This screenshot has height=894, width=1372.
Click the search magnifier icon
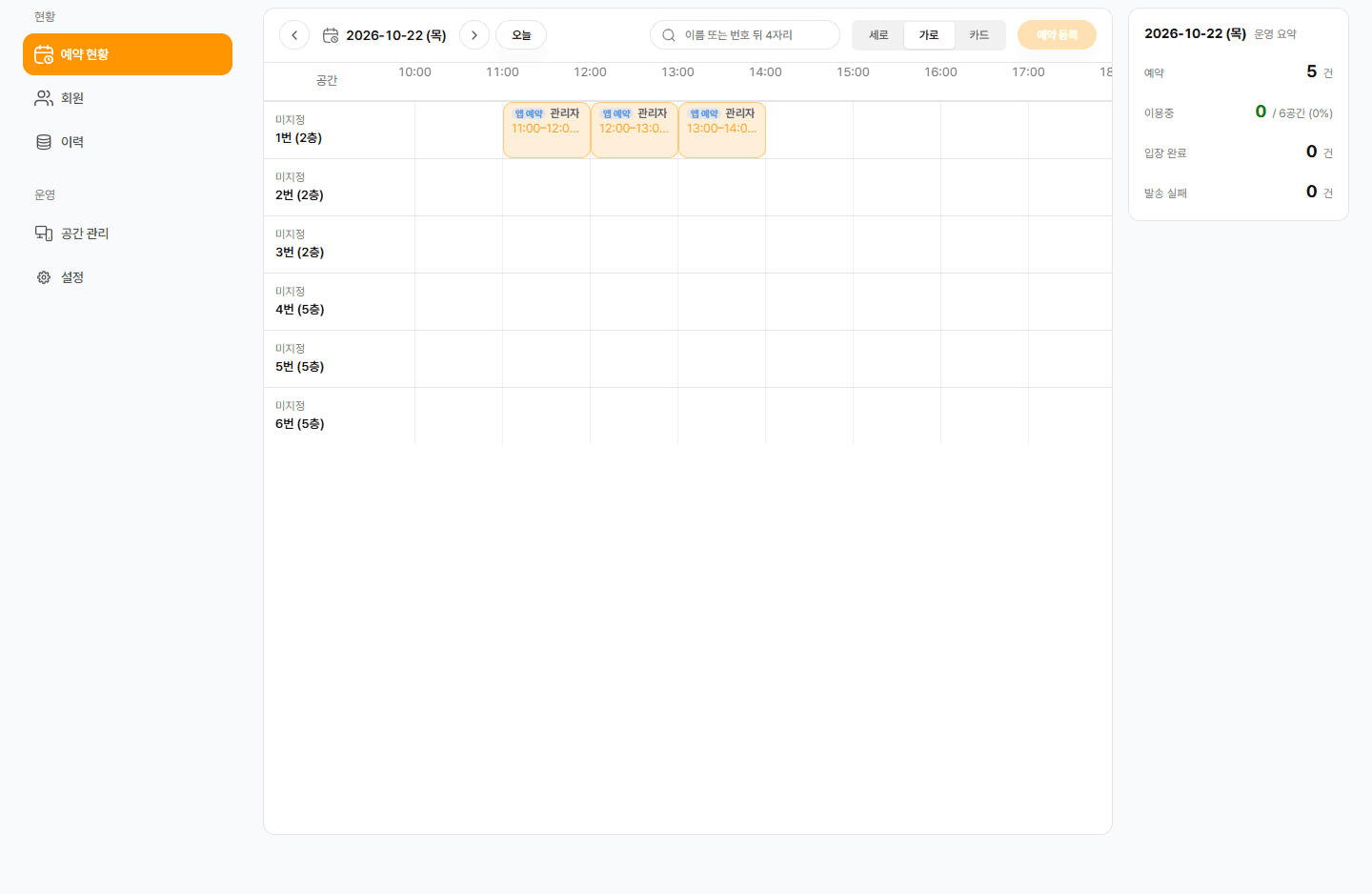click(x=669, y=35)
